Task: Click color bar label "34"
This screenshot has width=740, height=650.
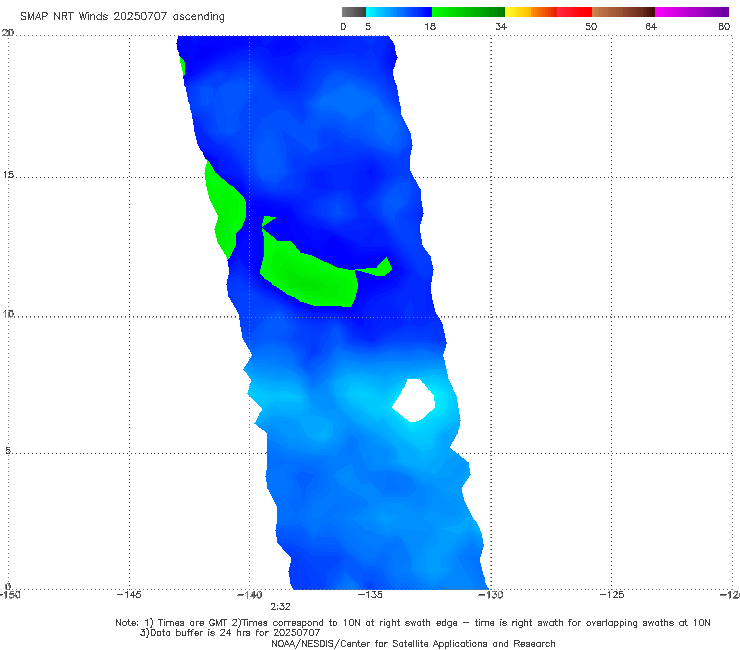Action: (x=501, y=26)
